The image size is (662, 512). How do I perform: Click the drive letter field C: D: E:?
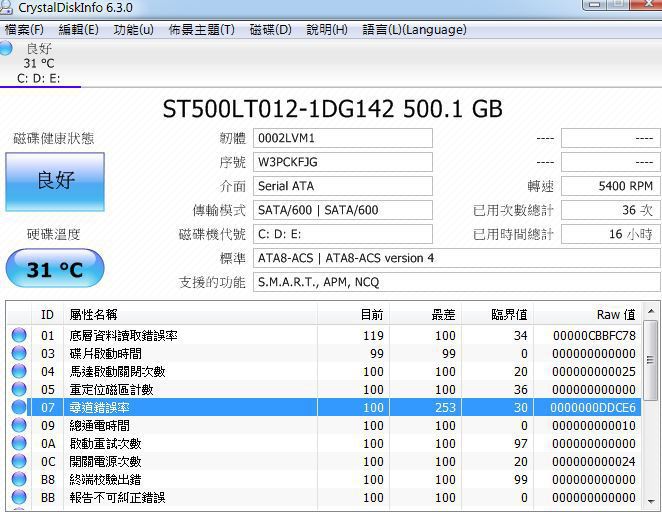coord(343,234)
